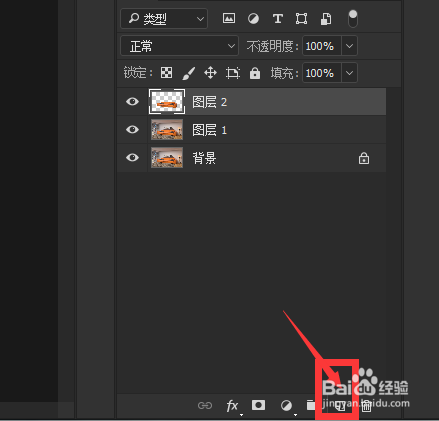Select layer name 图层 1
Viewport: 439px width, 421px height.
pos(210,130)
